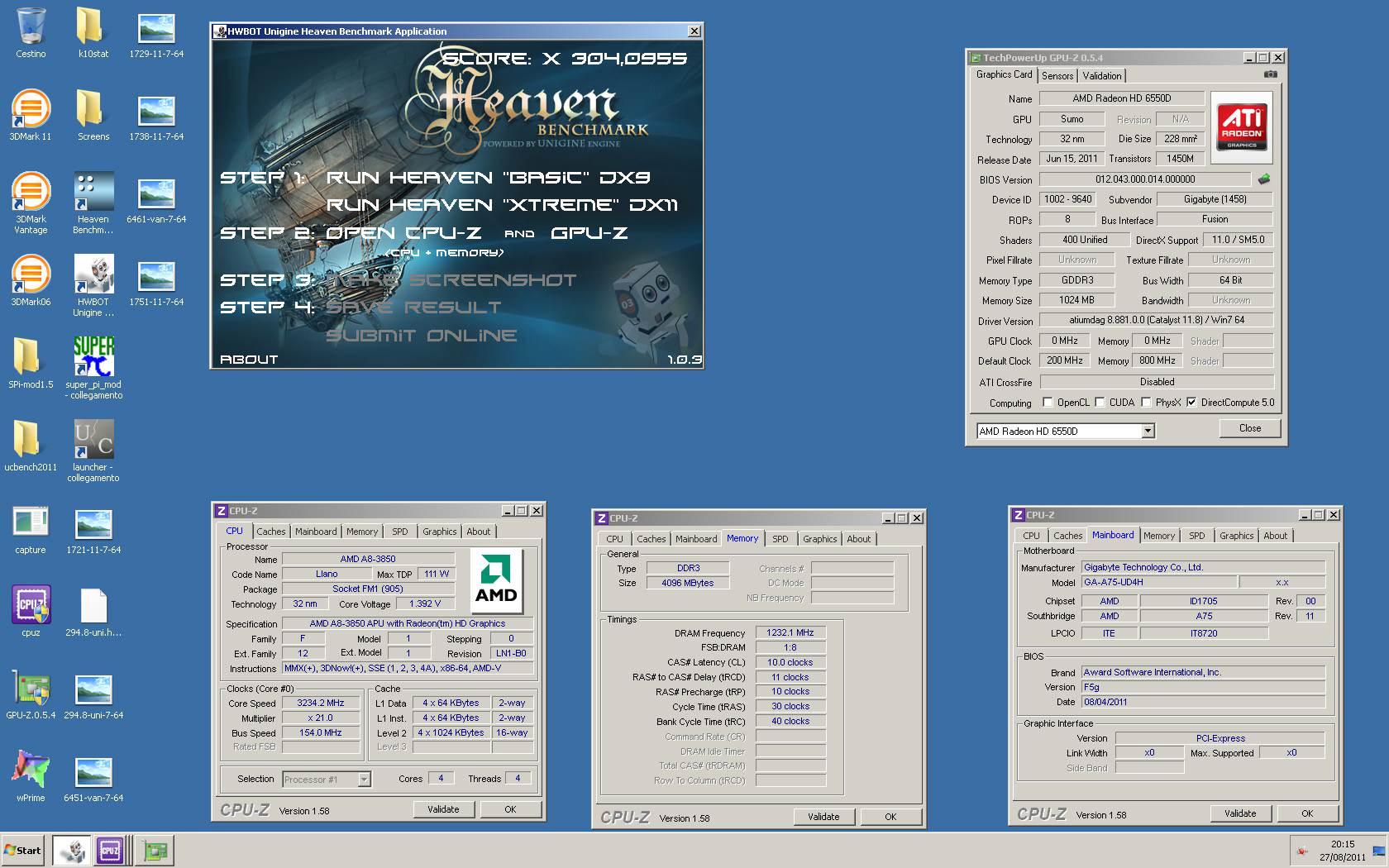Select the 6451-van-7-64 image file
Image resolution: width=1389 pixels, height=868 pixels.
(x=93, y=777)
